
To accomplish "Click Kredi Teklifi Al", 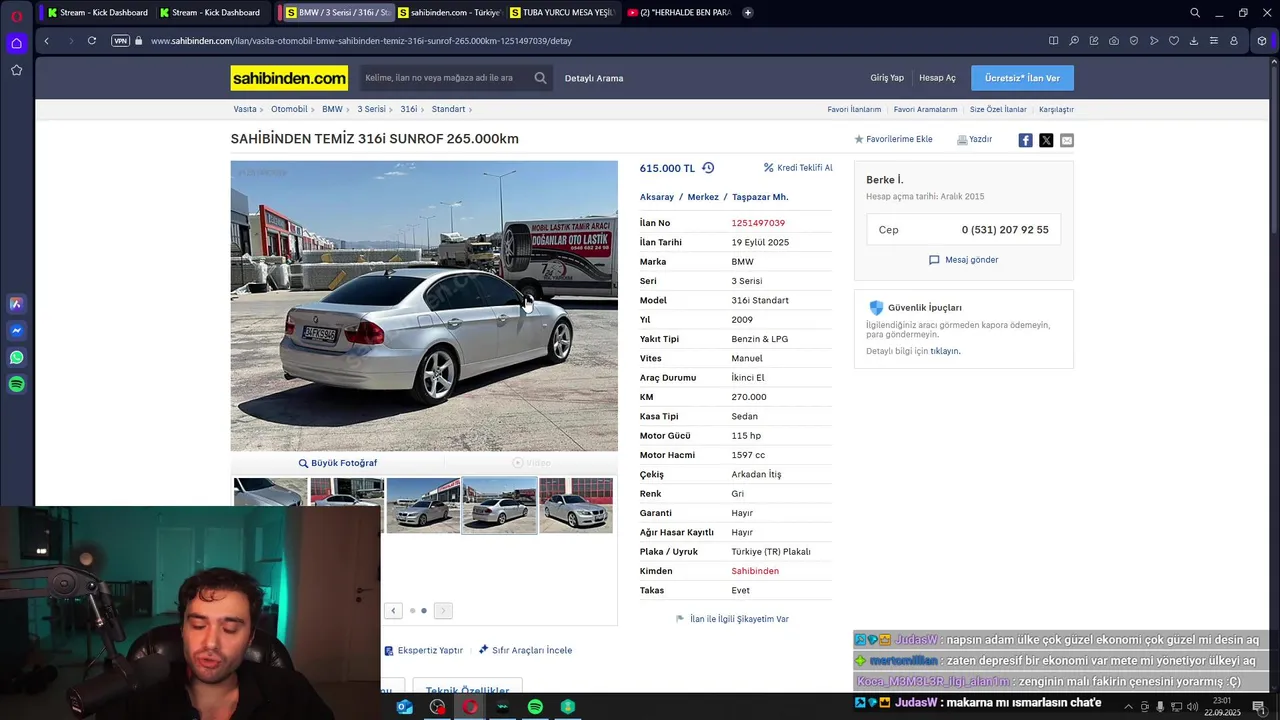I will [x=798, y=168].
